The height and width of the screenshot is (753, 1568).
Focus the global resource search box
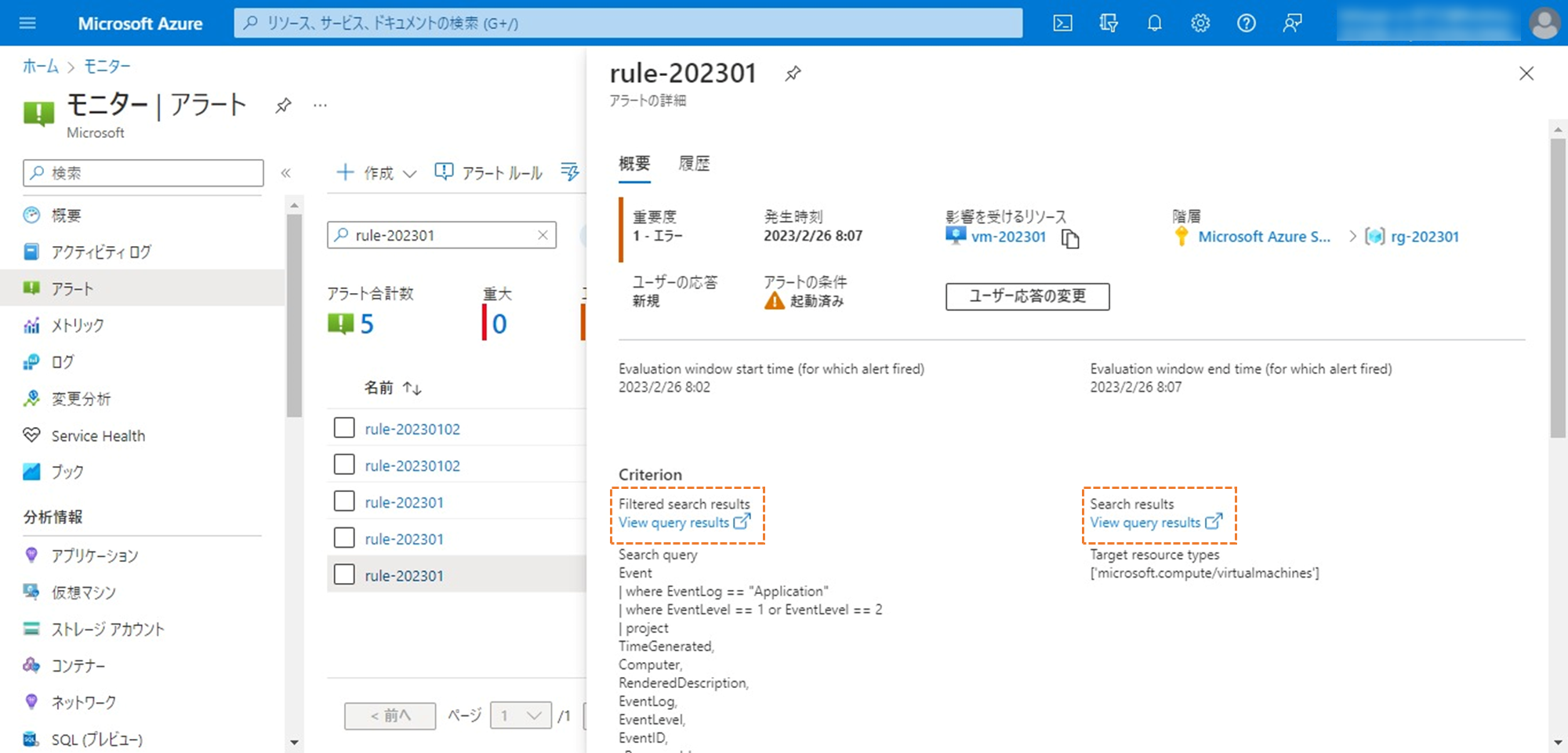point(628,23)
